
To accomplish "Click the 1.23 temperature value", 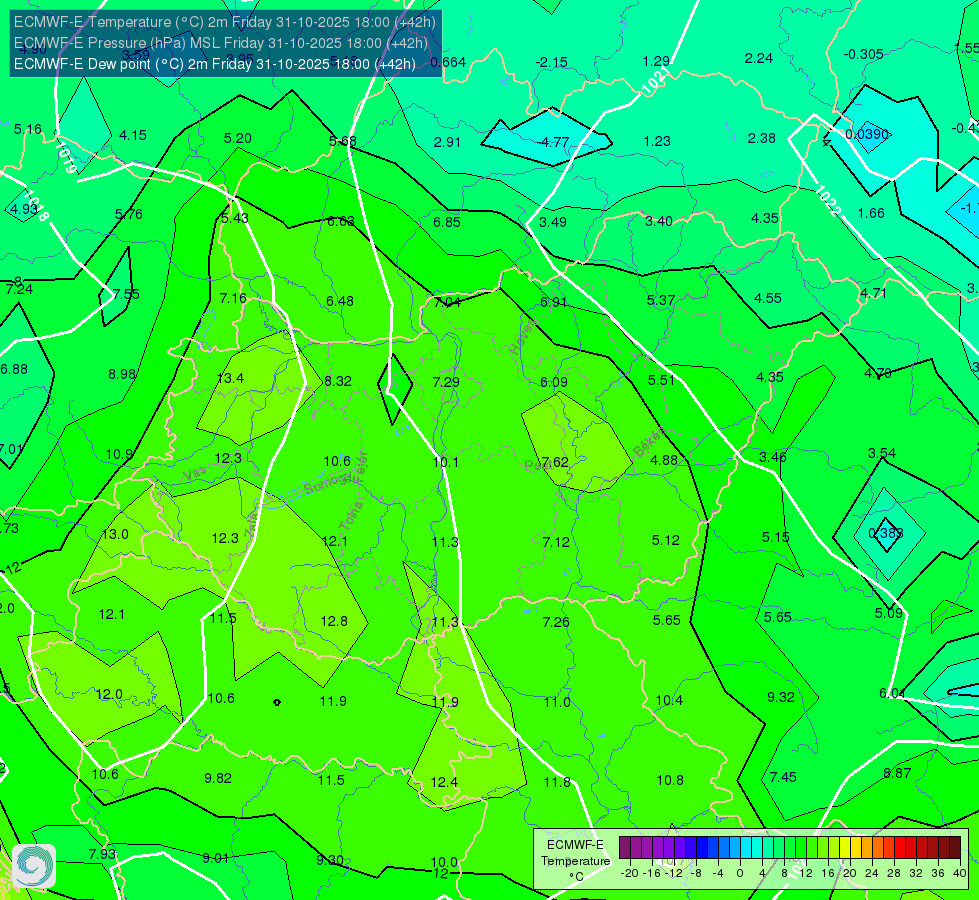I will pos(657,141).
